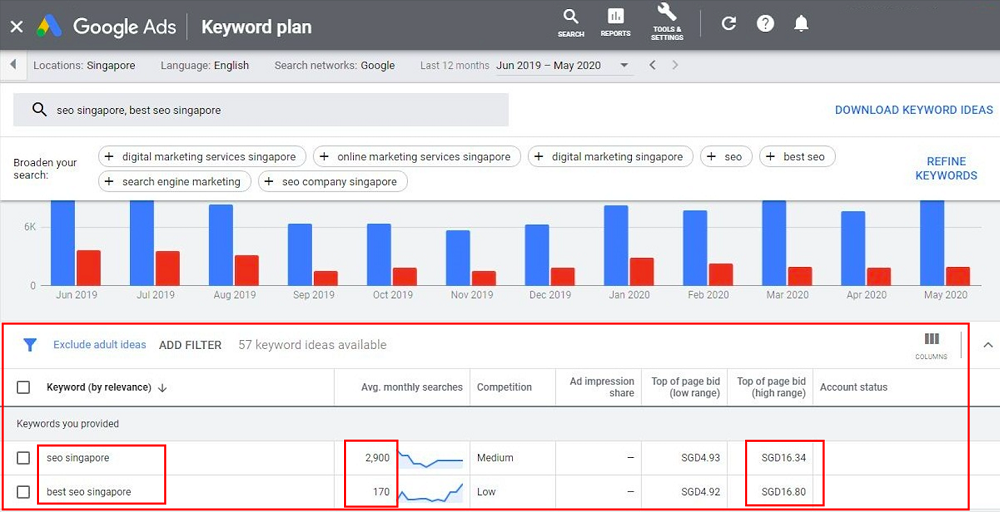Open the help question mark icon
The height and width of the screenshot is (512, 1000).
coord(765,24)
